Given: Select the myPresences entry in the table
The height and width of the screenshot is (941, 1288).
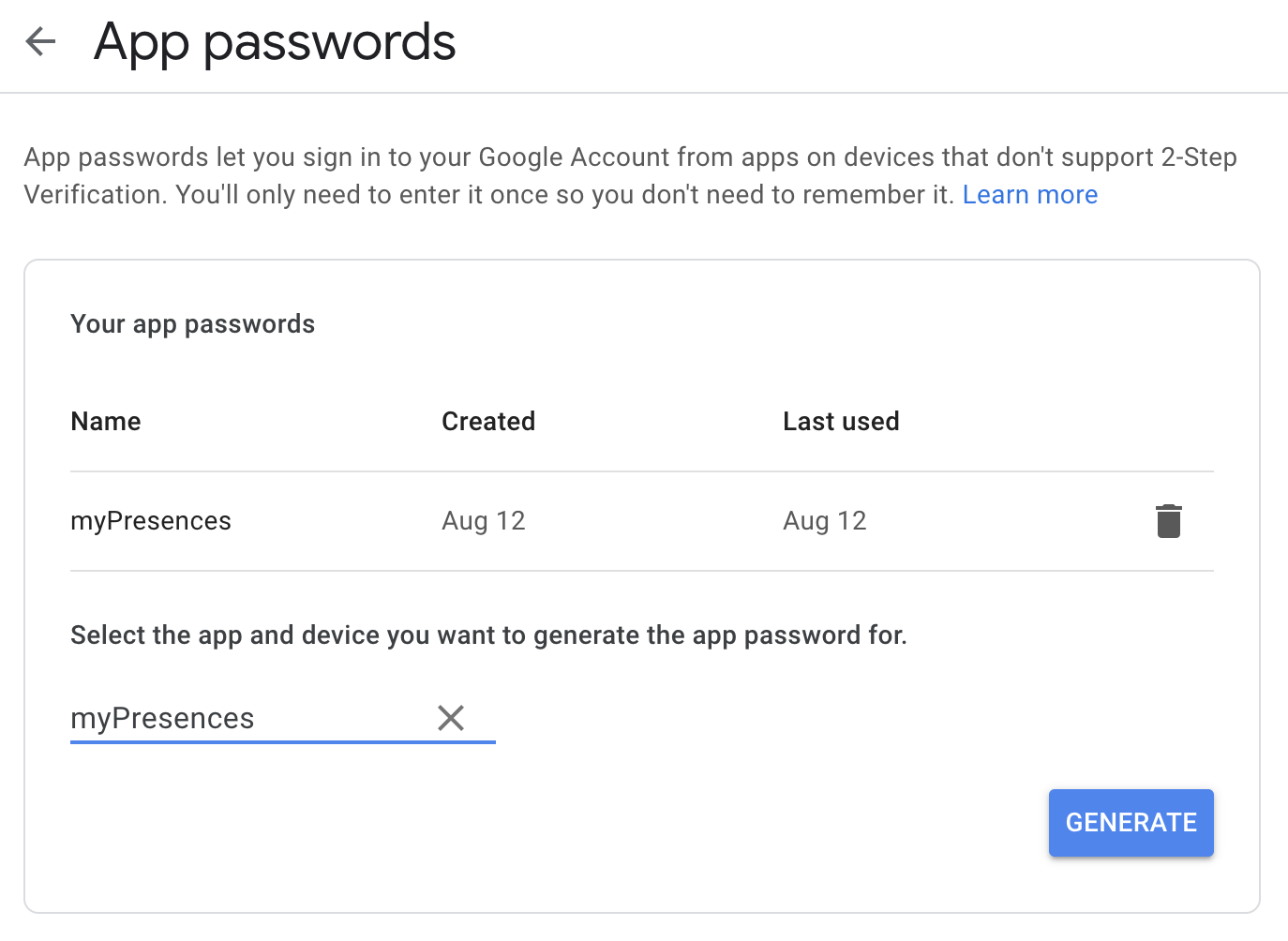Looking at the screenshot, I should point(151,521).
